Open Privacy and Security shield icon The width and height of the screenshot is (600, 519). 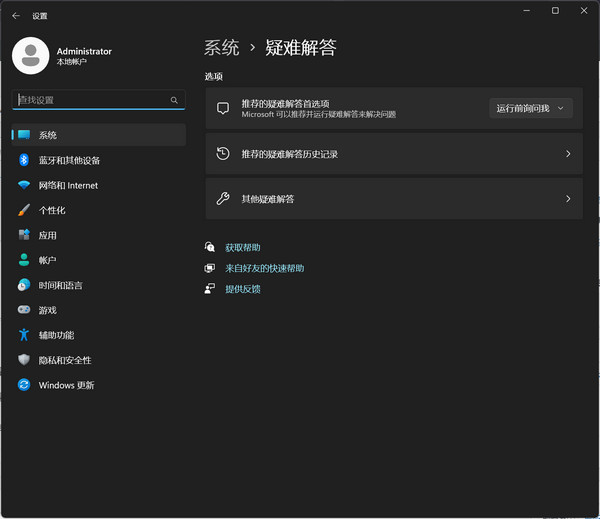(x=24, y=360)
